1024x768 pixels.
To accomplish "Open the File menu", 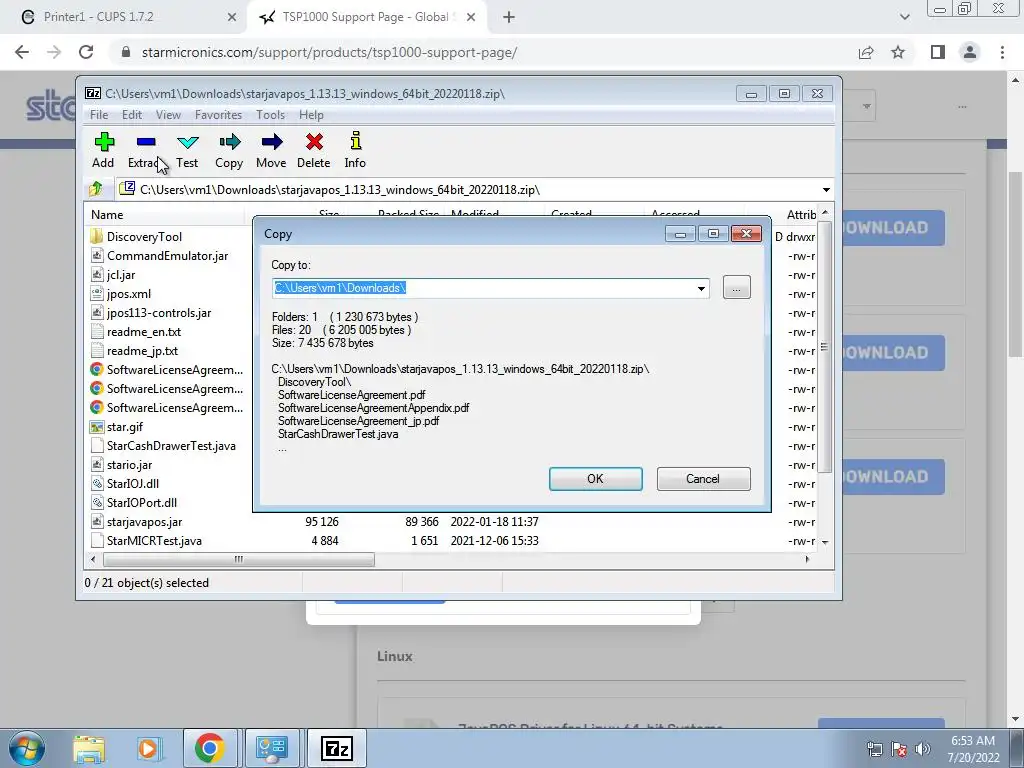I will point(99,114).
